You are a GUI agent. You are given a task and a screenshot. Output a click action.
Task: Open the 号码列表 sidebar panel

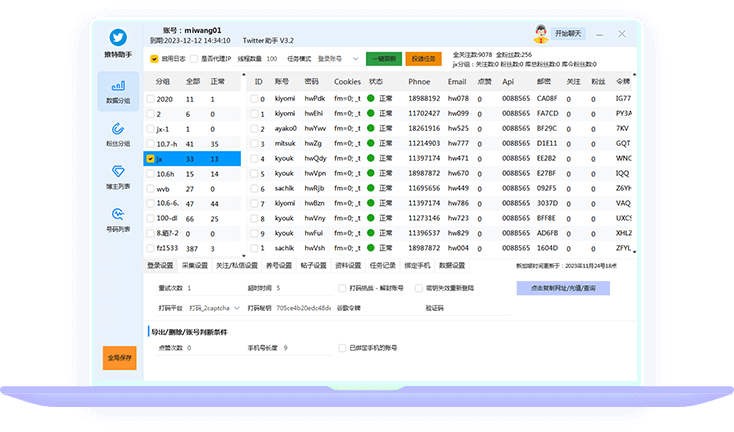tap(118, 219)
